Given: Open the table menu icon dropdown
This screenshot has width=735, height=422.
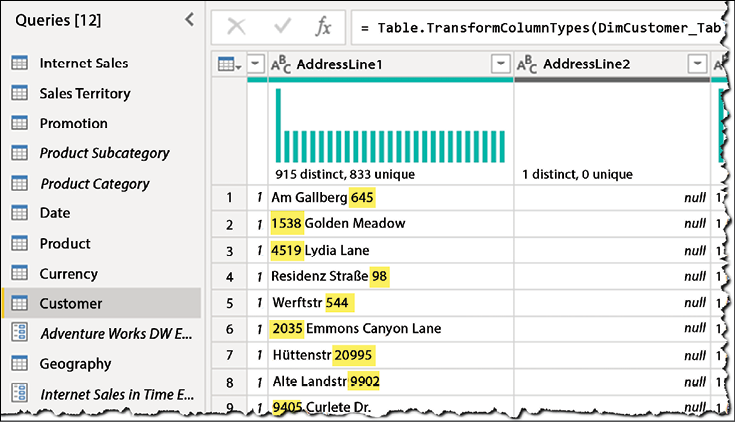Looking at the screenshot, I should [229, 64].
